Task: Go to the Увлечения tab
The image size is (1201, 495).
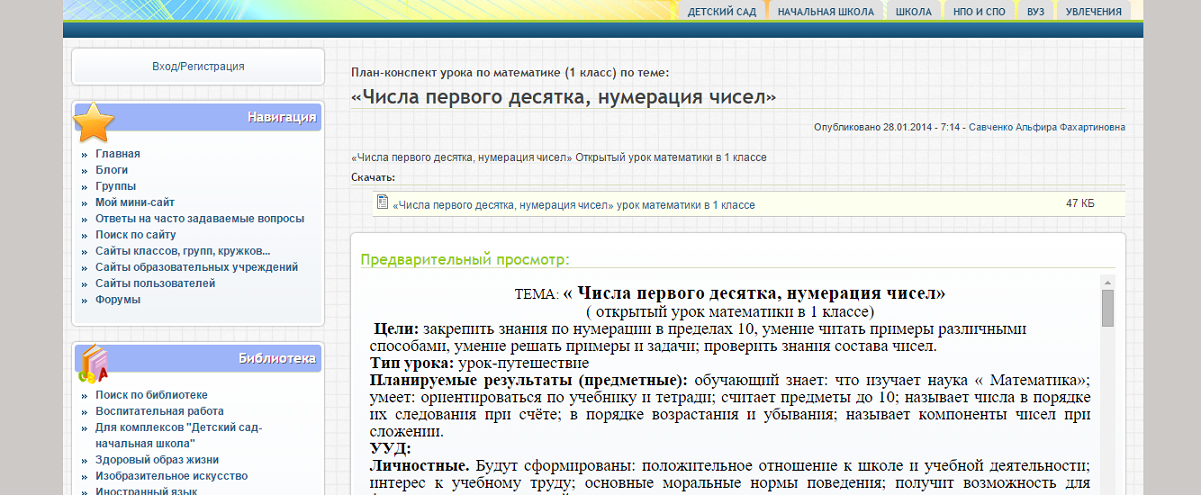Action: click(1092, 12)
